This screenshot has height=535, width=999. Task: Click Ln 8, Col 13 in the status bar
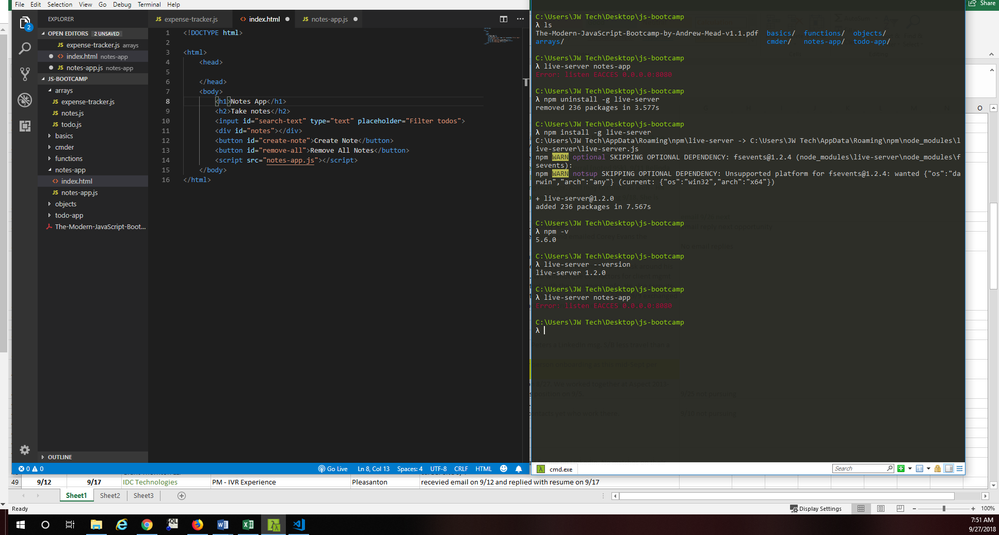point(373,469)
